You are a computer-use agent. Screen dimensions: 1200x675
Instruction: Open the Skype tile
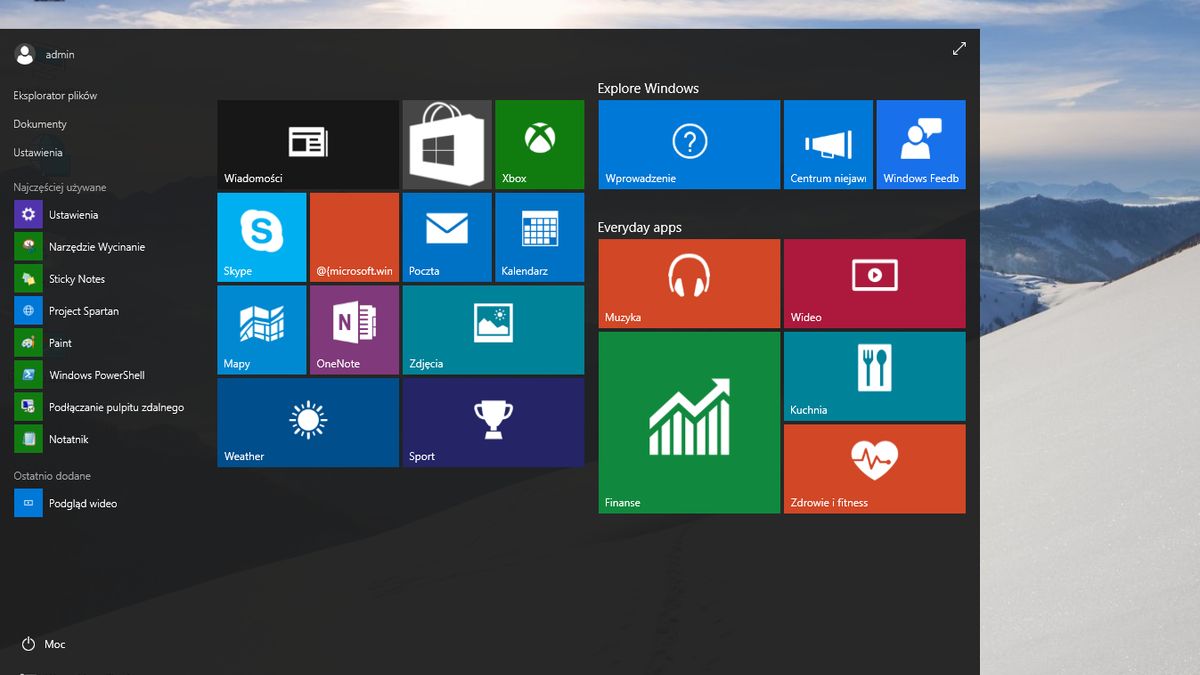point(262,237)
